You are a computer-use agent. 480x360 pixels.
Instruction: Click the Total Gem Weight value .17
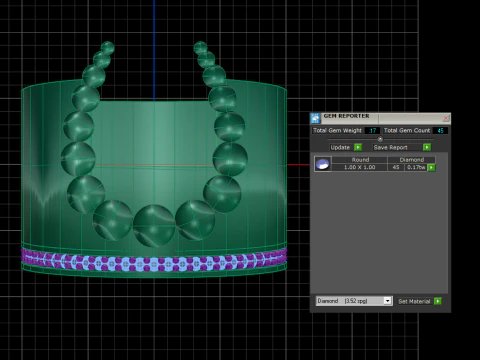click(x=372, y=131)
